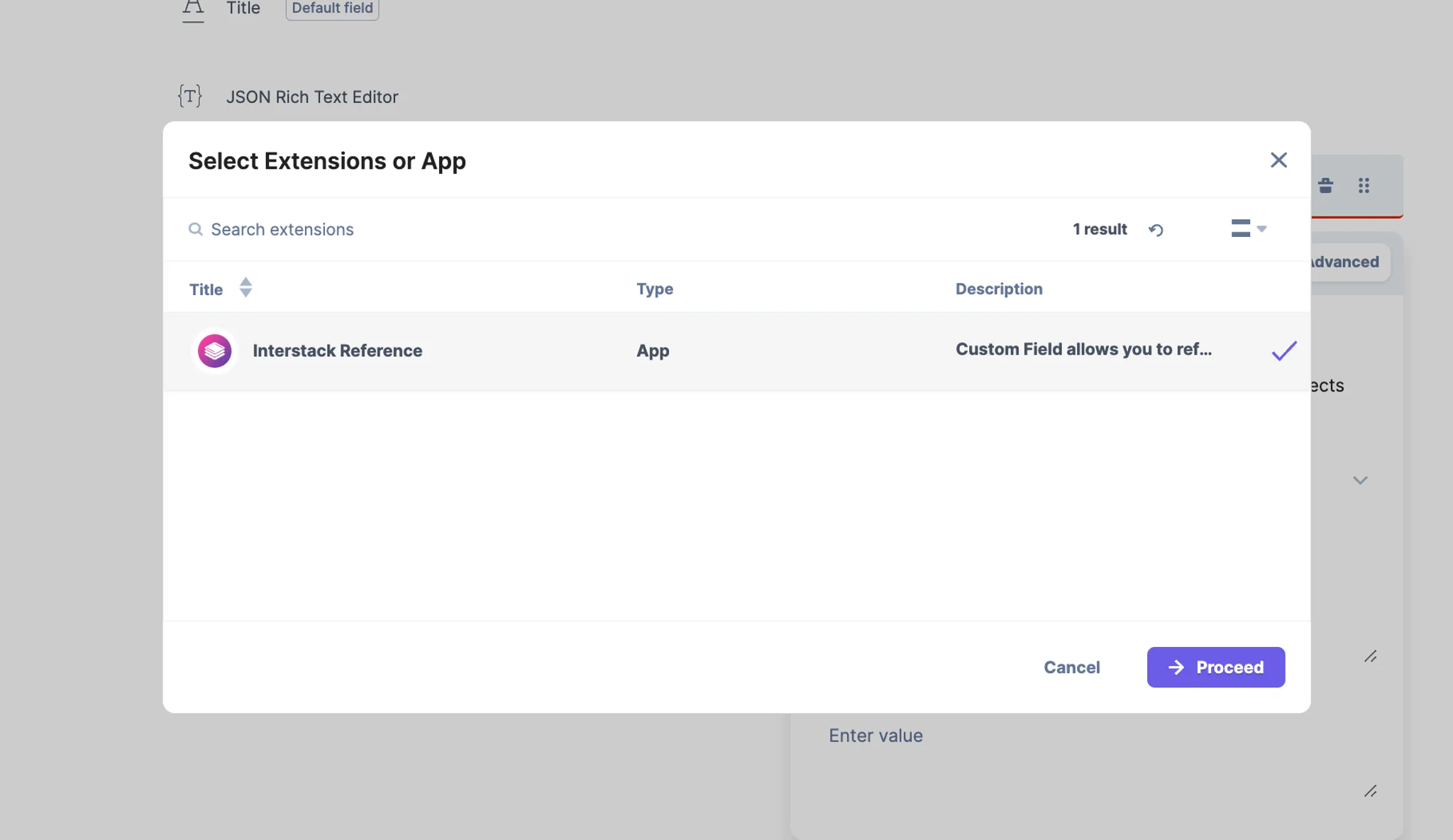The width and height of the screenshot is (1453, 840).
Task: Select the Title field in background
Action: pos(243,9)
